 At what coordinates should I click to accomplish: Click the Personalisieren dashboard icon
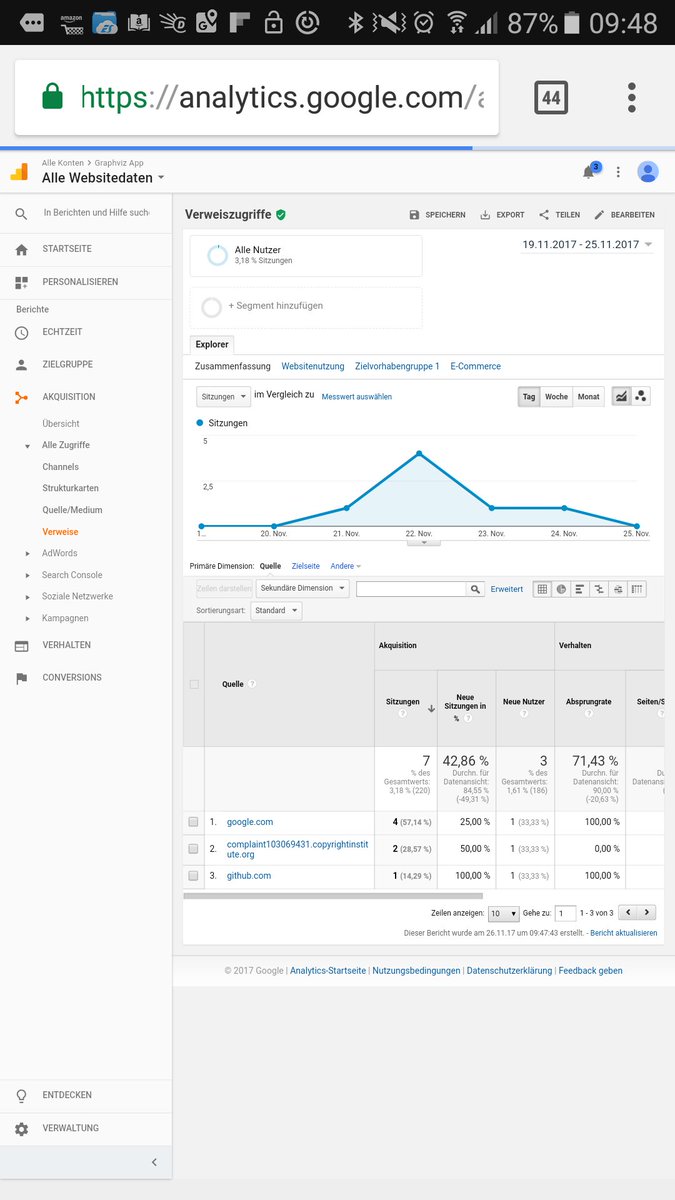point(21,282)
